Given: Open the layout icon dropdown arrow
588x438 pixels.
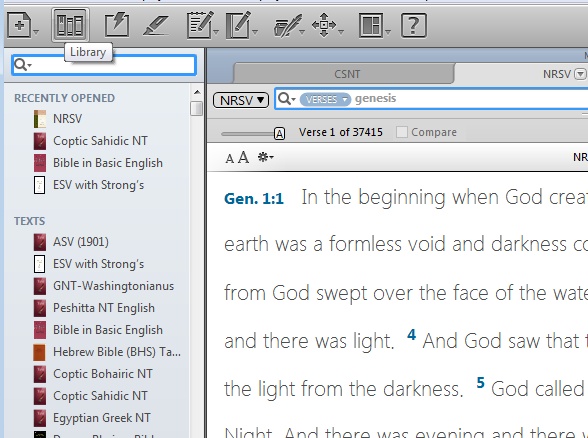Looking at the screenshot, I should (388, 32).
